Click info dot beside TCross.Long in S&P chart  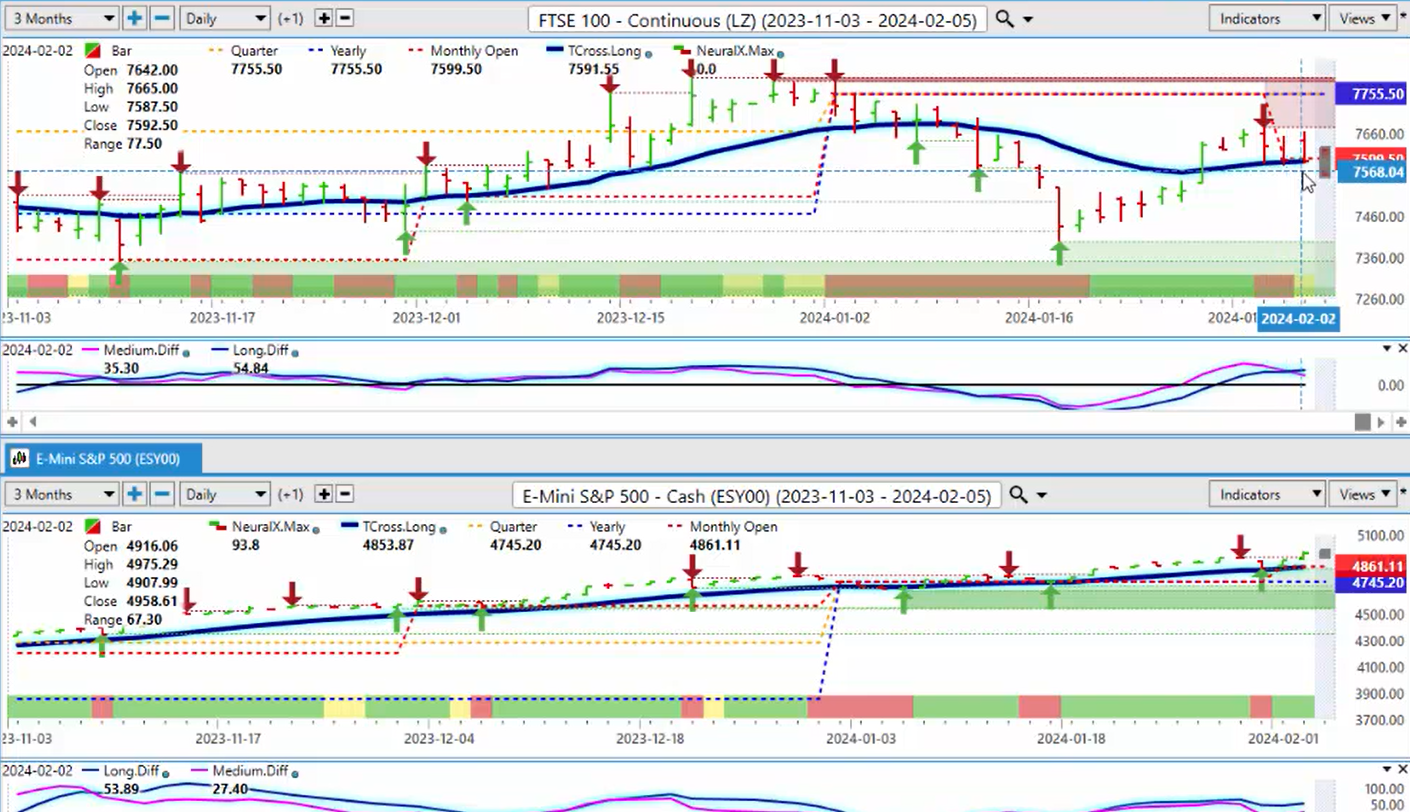(x=443, y=530)
